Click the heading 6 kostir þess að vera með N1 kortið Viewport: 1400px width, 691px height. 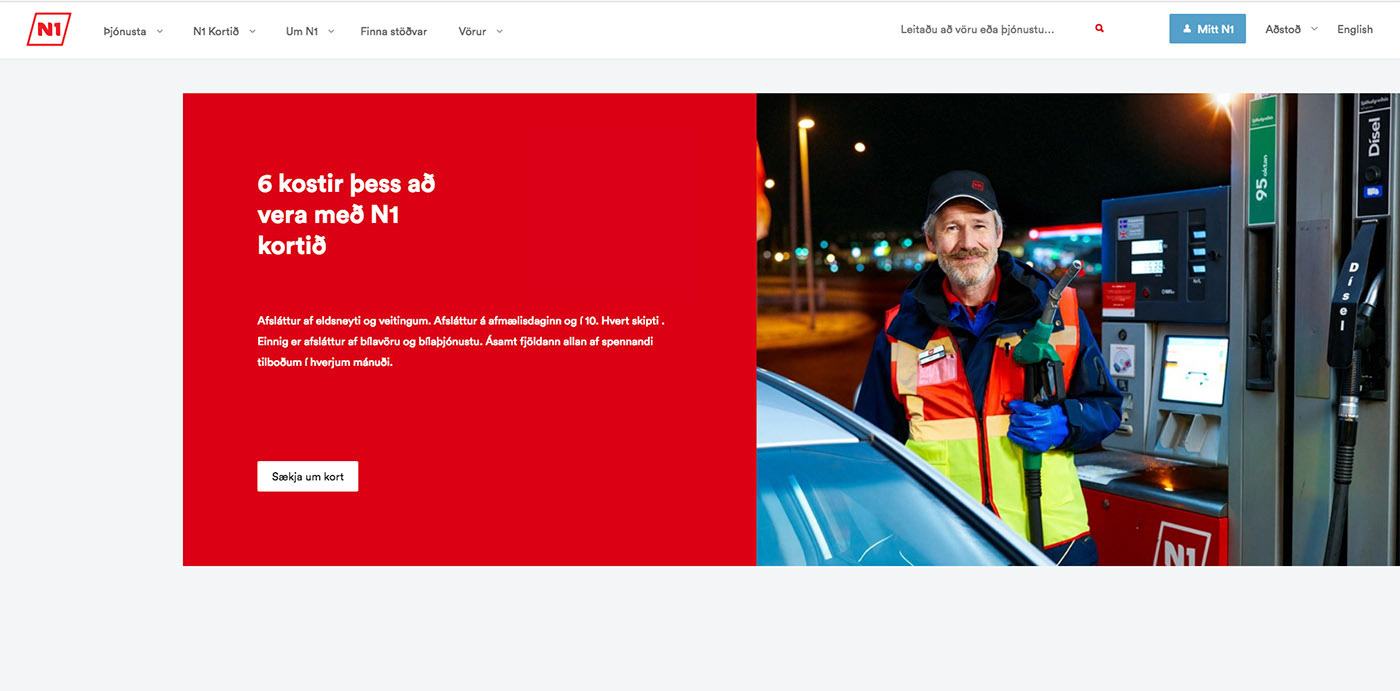tap(346, 214)
